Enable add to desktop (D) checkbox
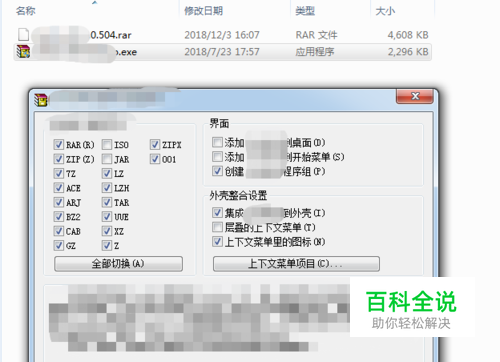500x362 pixels. 217,142
